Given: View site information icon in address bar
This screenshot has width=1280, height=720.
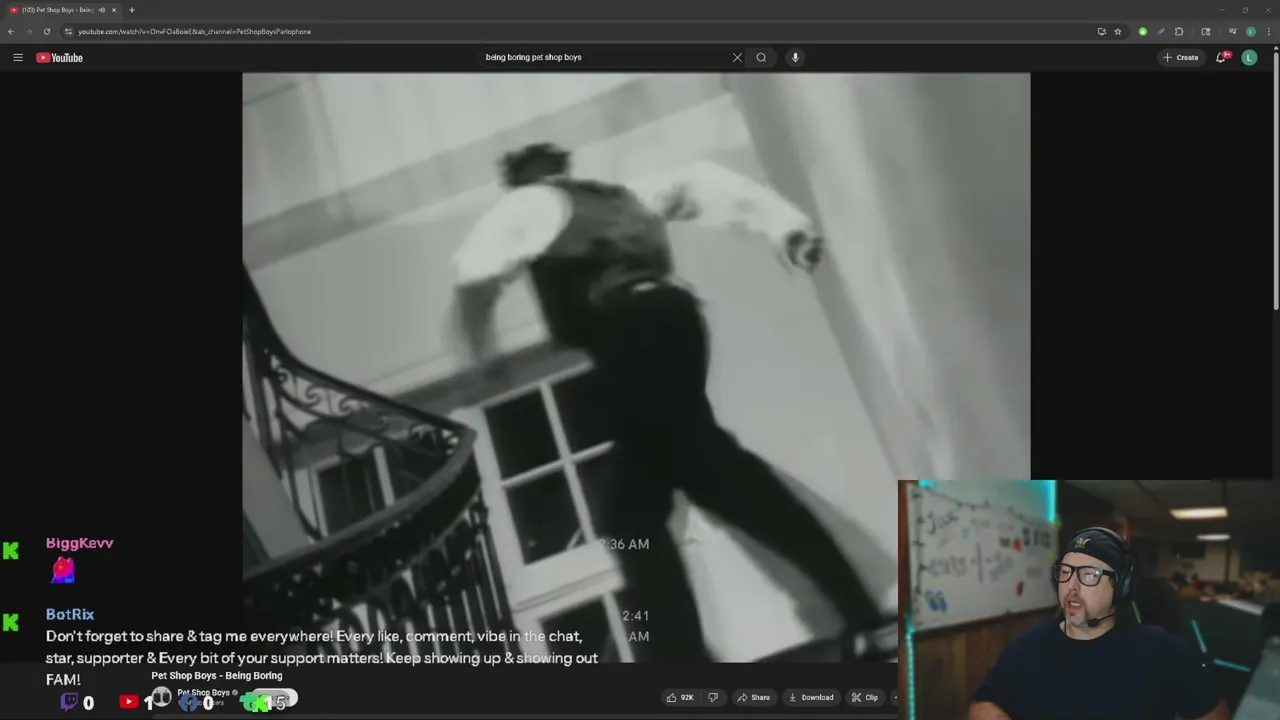Looking at the screenshot, I should pyautogui.click(x=68, y=31).
